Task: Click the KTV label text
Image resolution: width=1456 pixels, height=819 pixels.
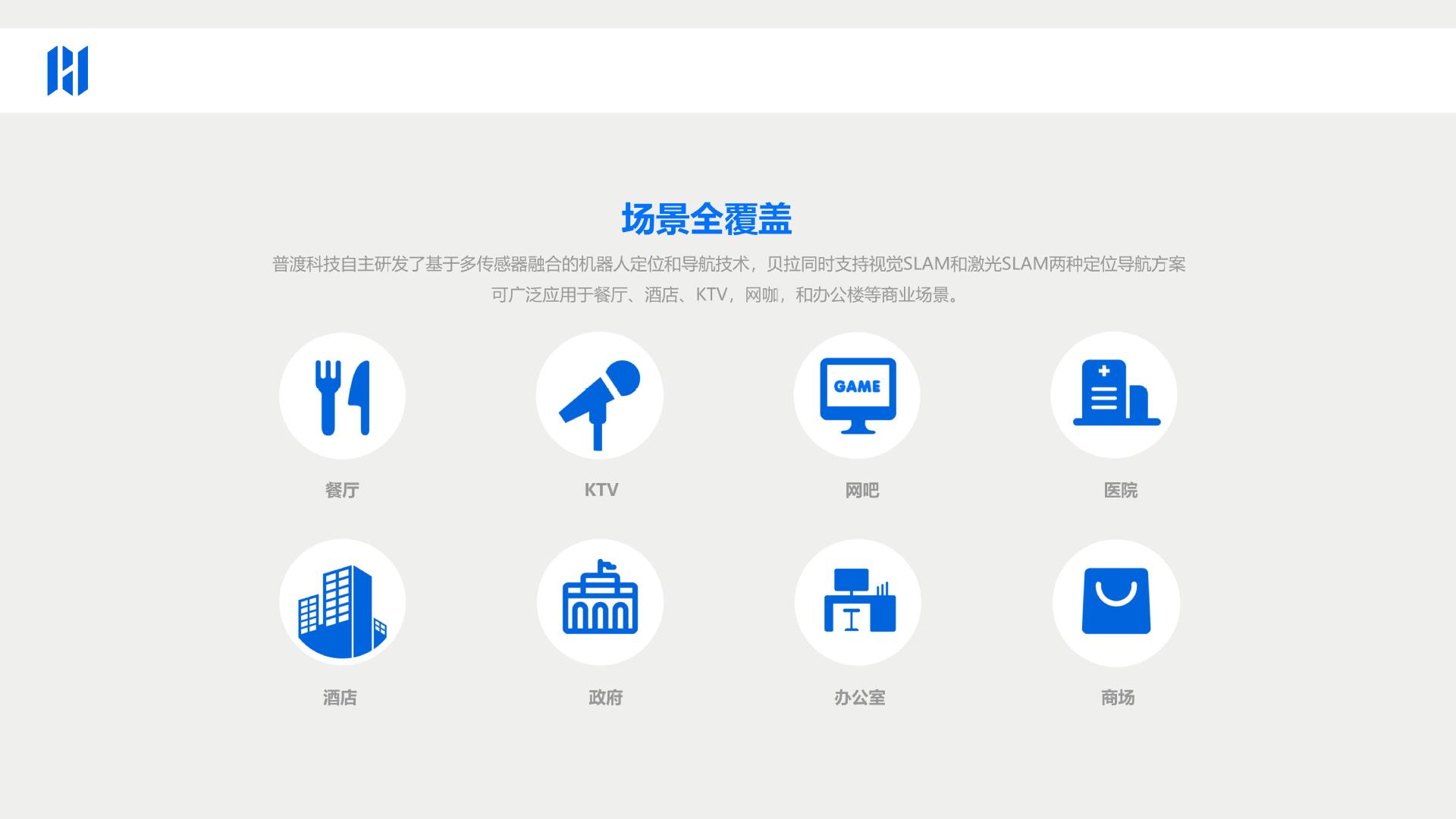Action: tap(601, 490)
